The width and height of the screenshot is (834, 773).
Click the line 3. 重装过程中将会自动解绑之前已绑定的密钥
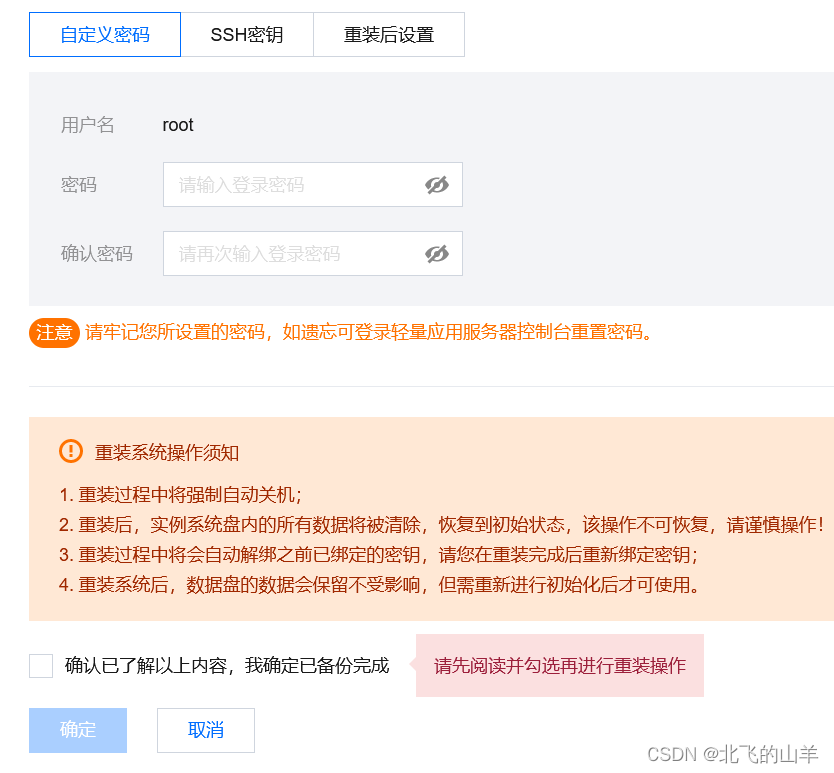click(x=378, y=555)
